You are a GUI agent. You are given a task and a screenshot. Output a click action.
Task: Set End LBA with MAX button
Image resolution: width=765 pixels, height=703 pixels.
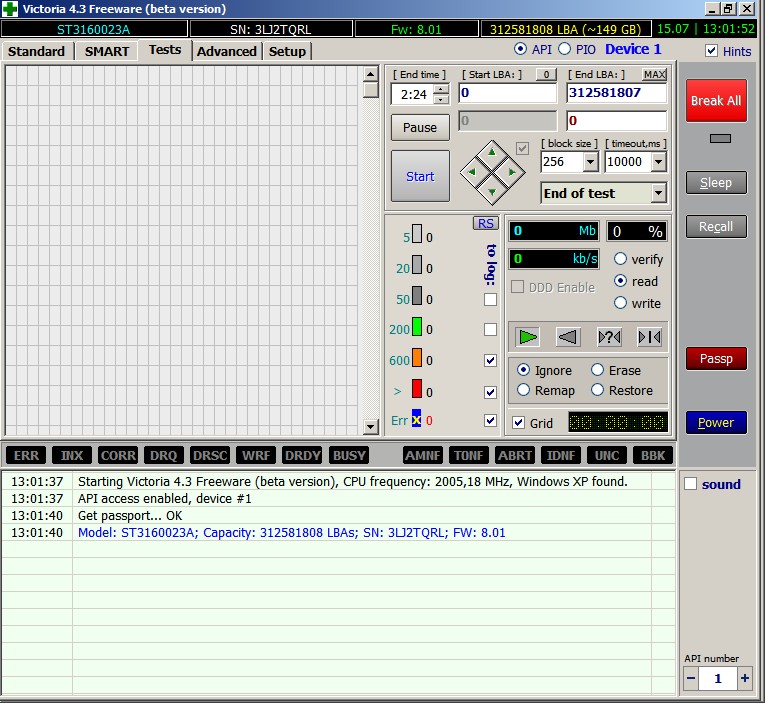coord(654,74)
